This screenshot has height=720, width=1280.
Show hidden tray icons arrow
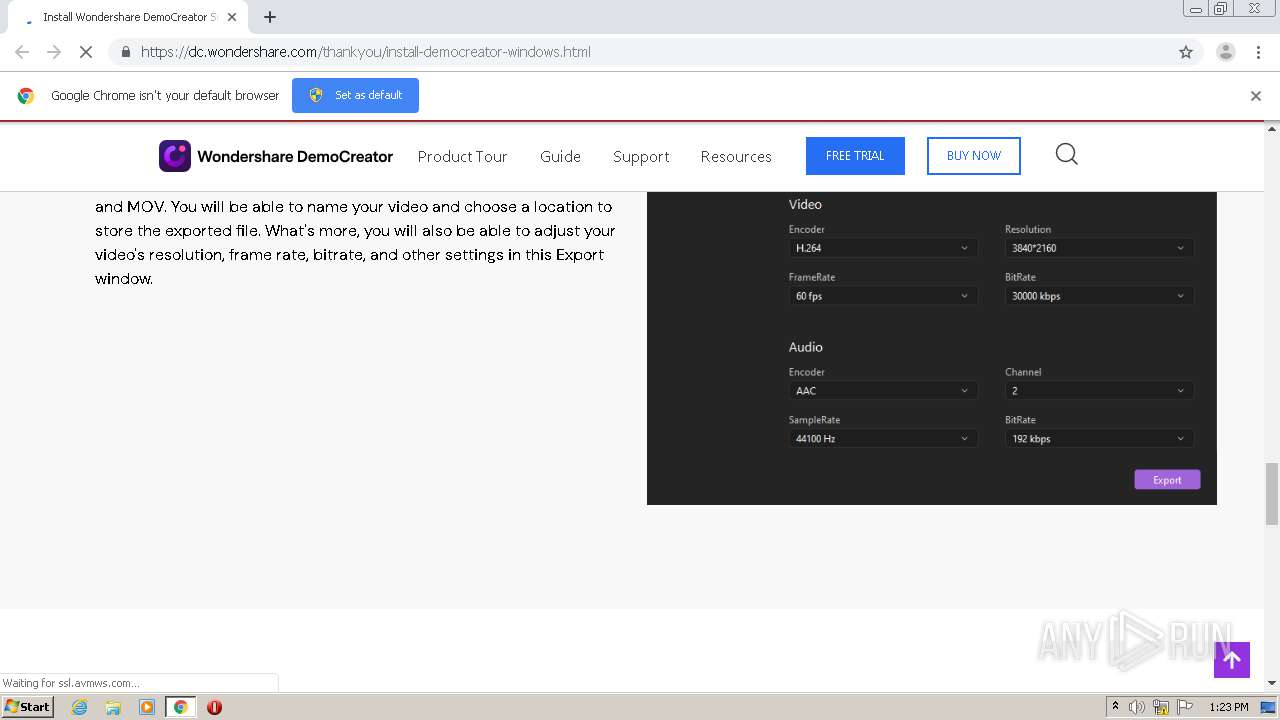coord(1115,707)
